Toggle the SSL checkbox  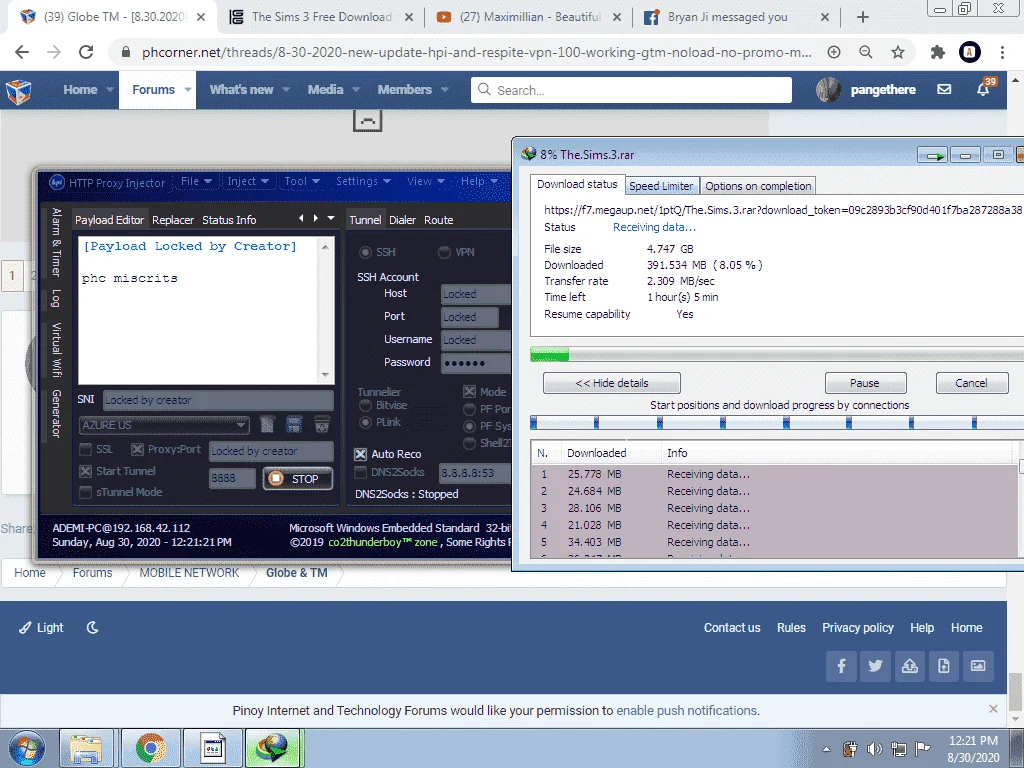86,449
